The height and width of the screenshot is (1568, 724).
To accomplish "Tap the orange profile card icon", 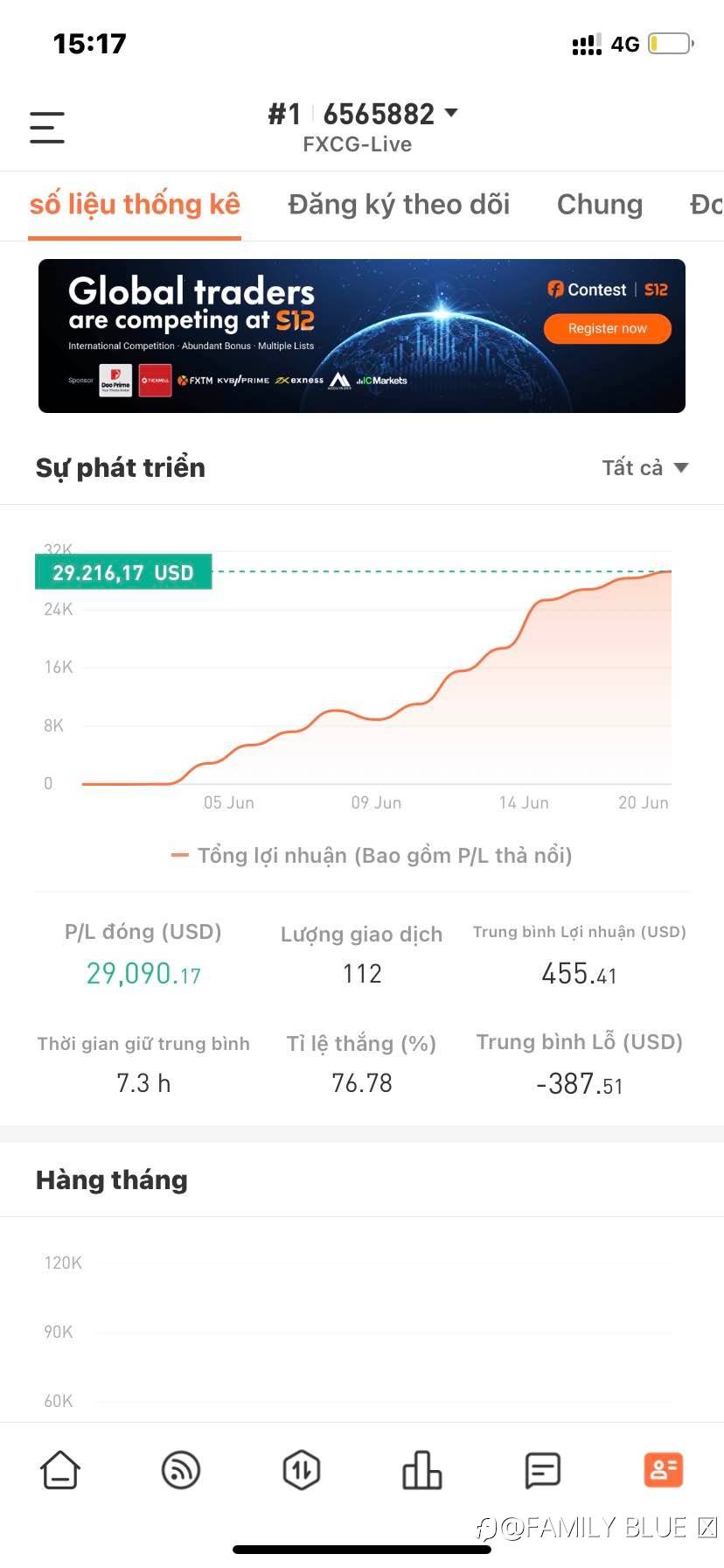I will click(x=663, y=1470).
